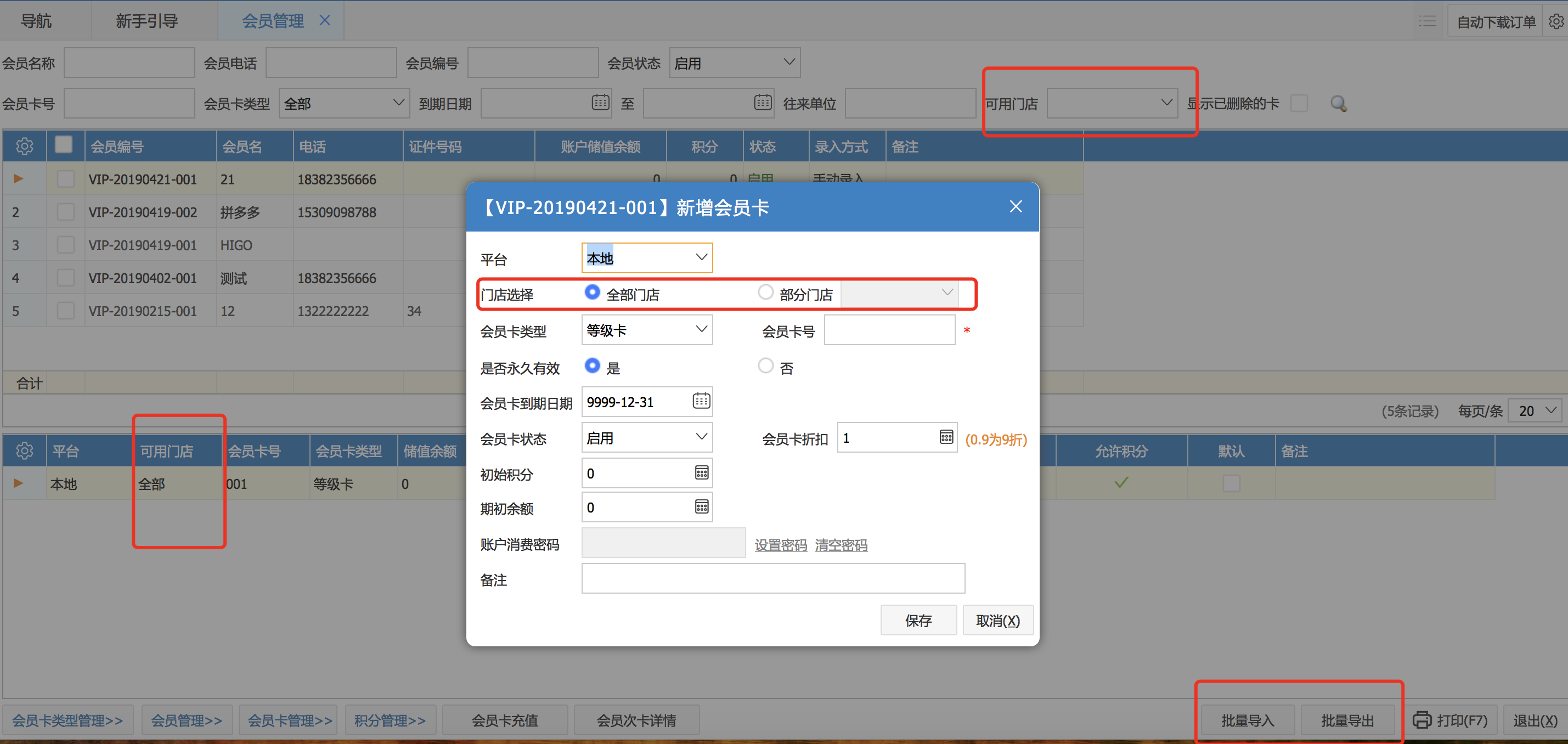Open 可用门店 filter dropdown

point(1112,103)
